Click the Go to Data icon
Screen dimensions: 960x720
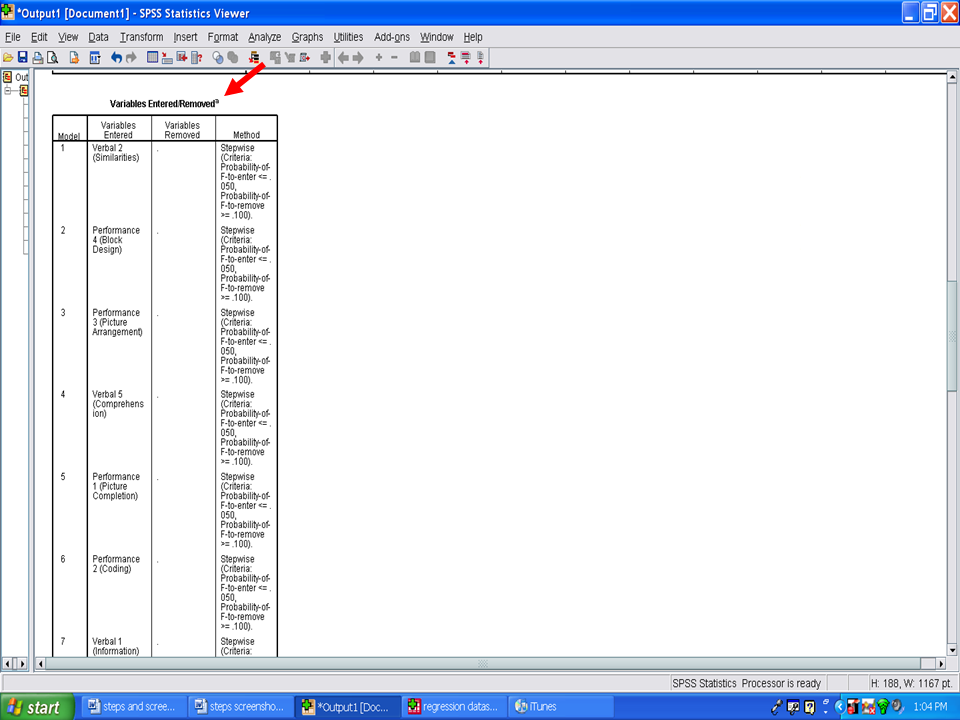tap(153, 58)
